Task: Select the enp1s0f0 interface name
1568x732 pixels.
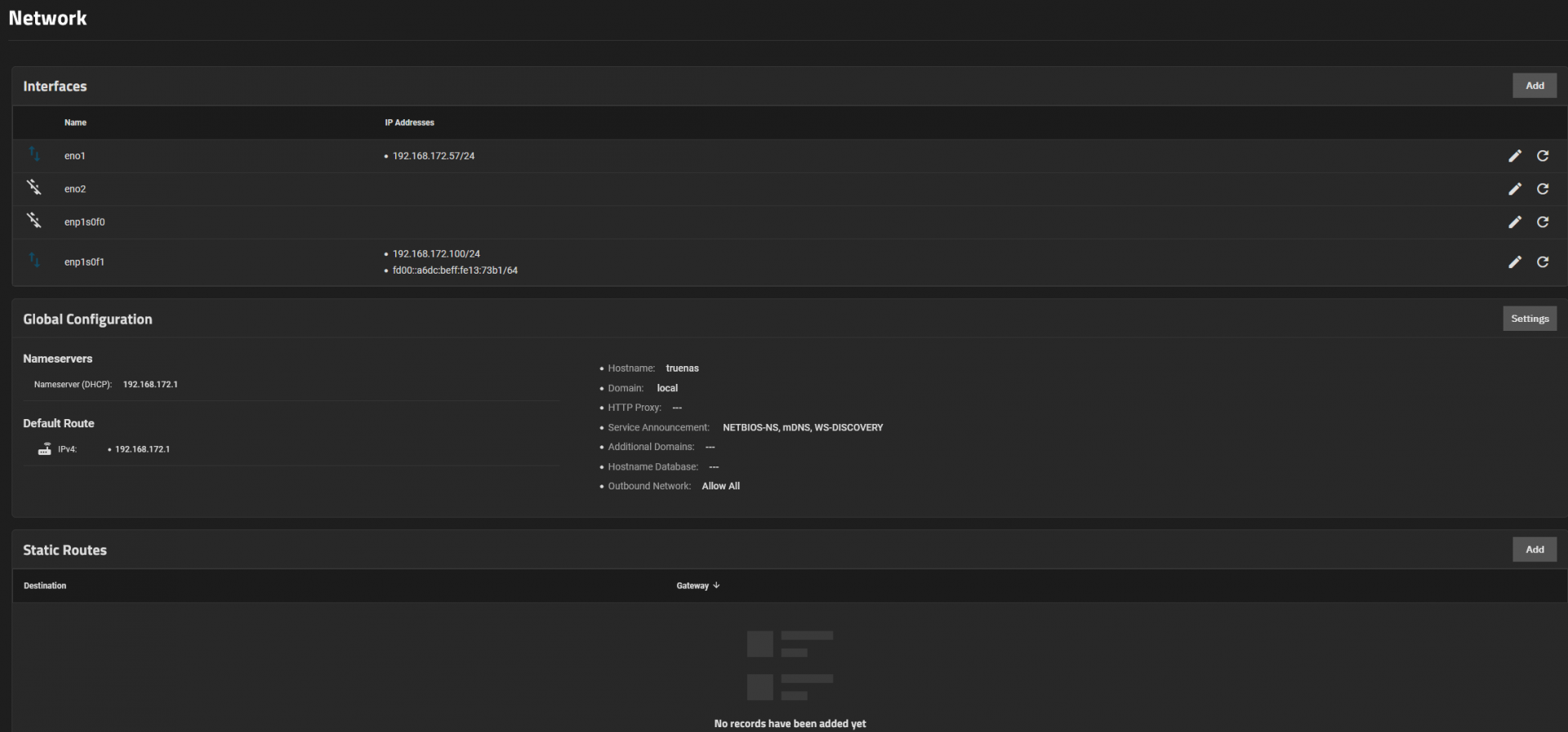Action: click(84, 222)
